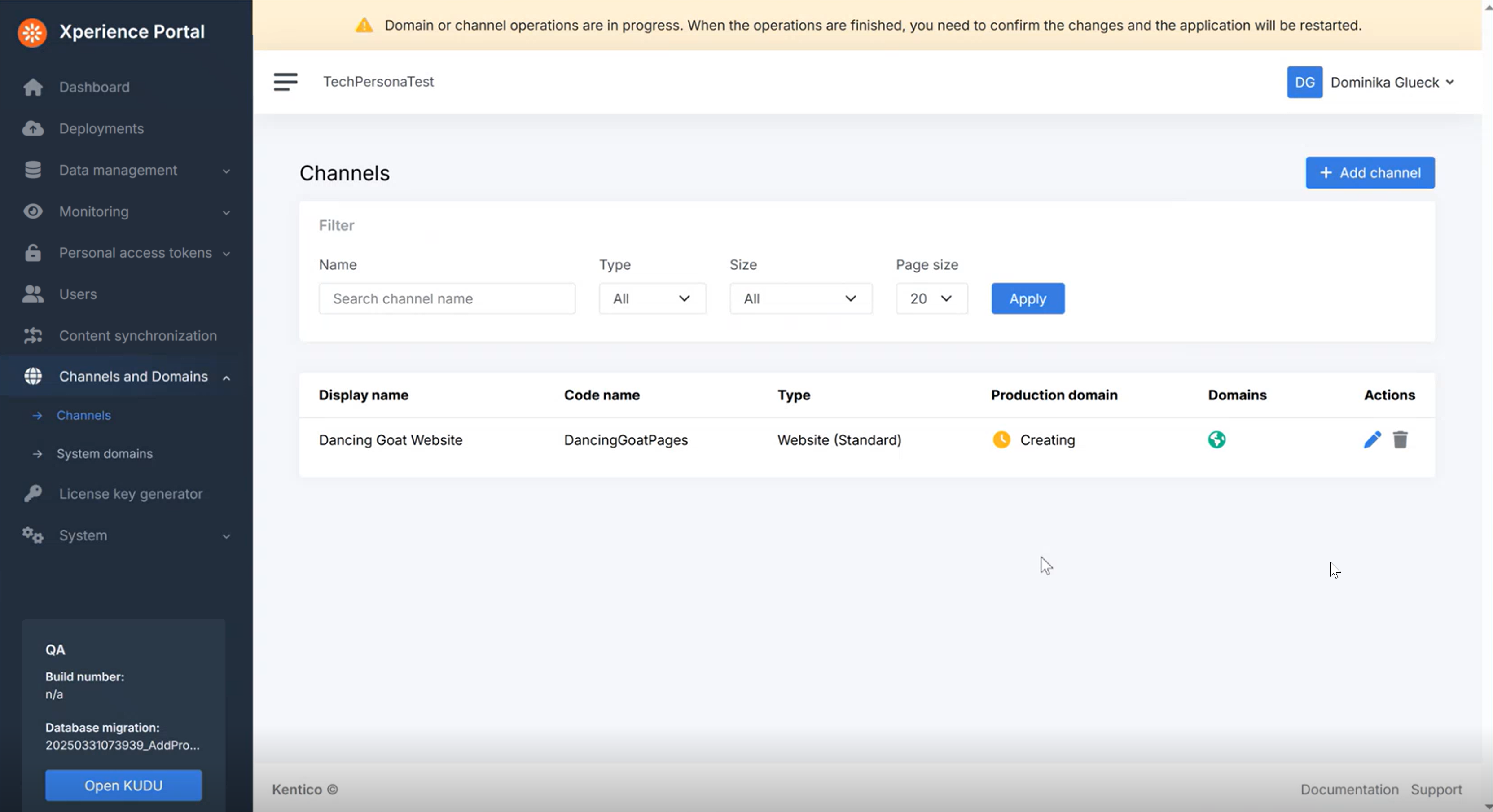Click the Creating status clock icon
This screenshot has width=1493, height=812.
click(x=1001, y=440)
